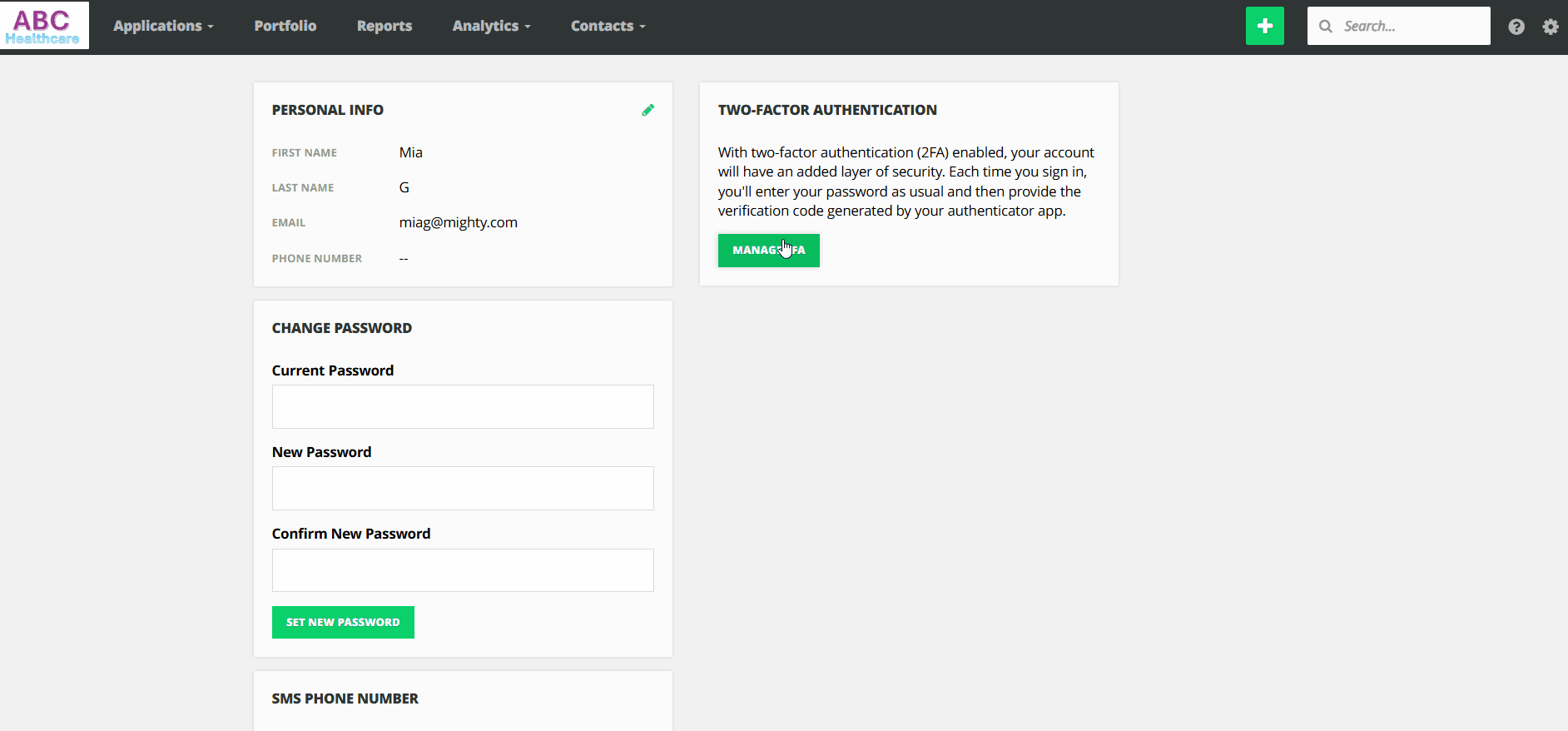Click the ABC Healthcare logo
The width and height of the screenshot is (1568, 731).
coord(44,26)
